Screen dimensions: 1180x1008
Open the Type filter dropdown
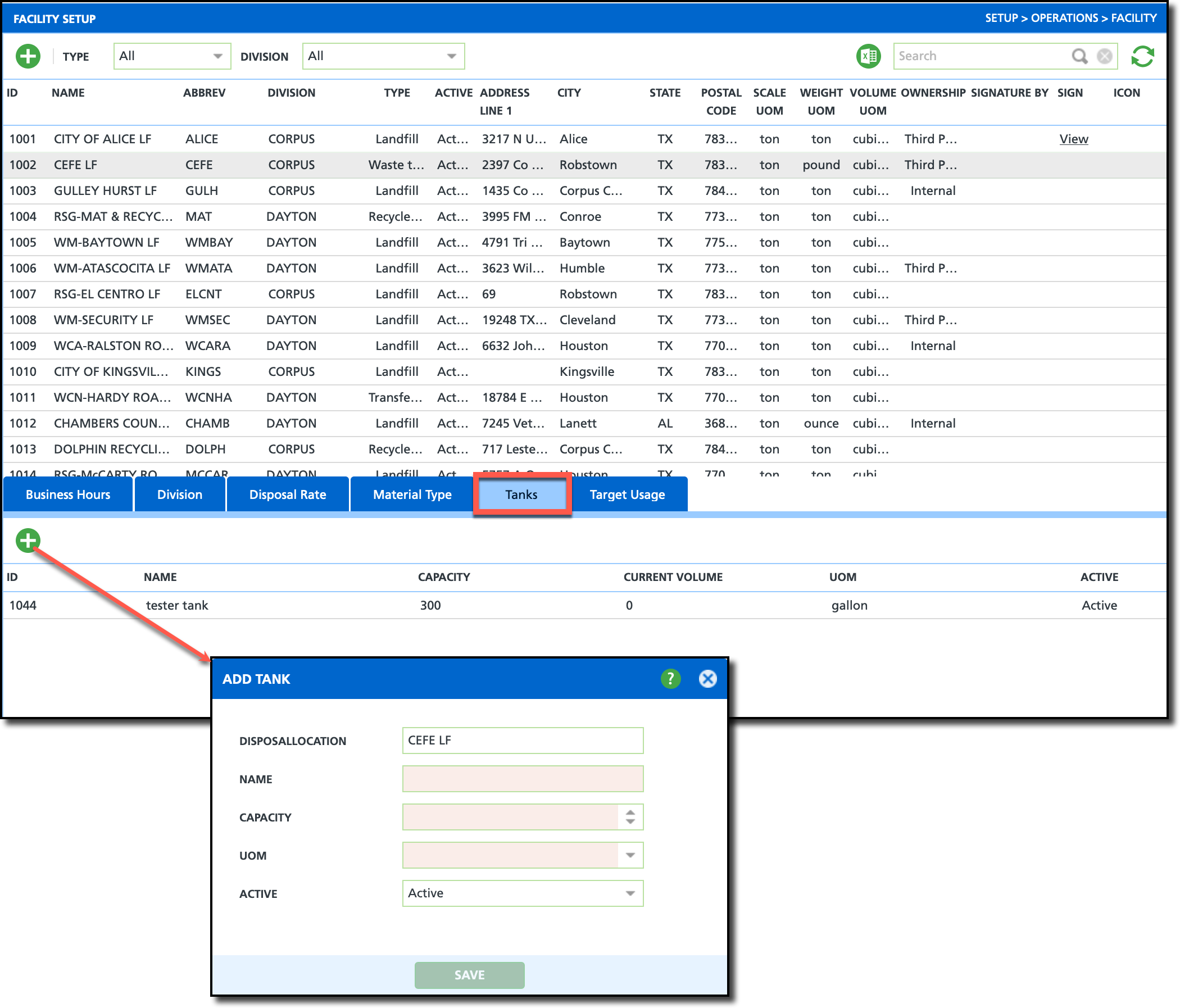(217, 56)
